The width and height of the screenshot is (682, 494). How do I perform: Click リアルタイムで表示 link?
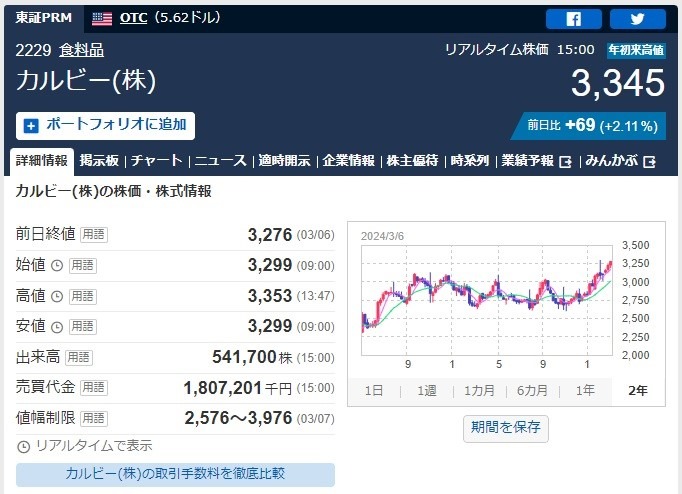click(x=94, y=446)
